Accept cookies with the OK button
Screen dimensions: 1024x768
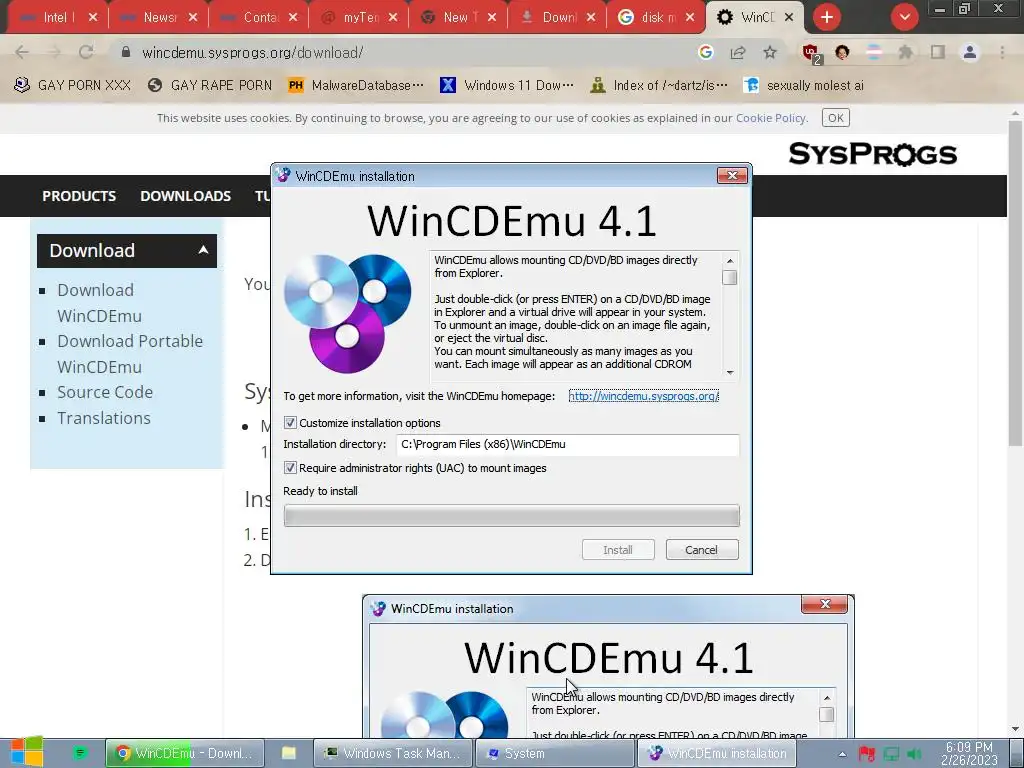[x=835, y=118]
